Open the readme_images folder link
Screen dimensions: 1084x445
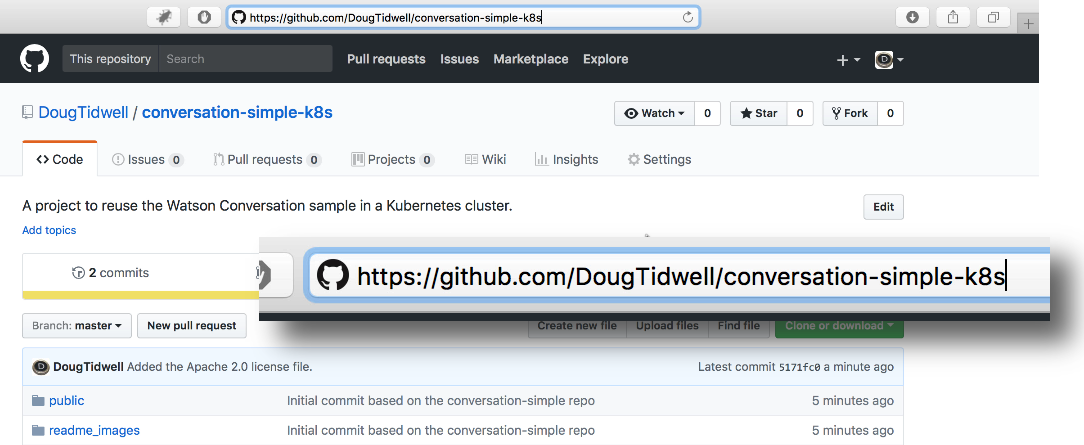[94, 430]
